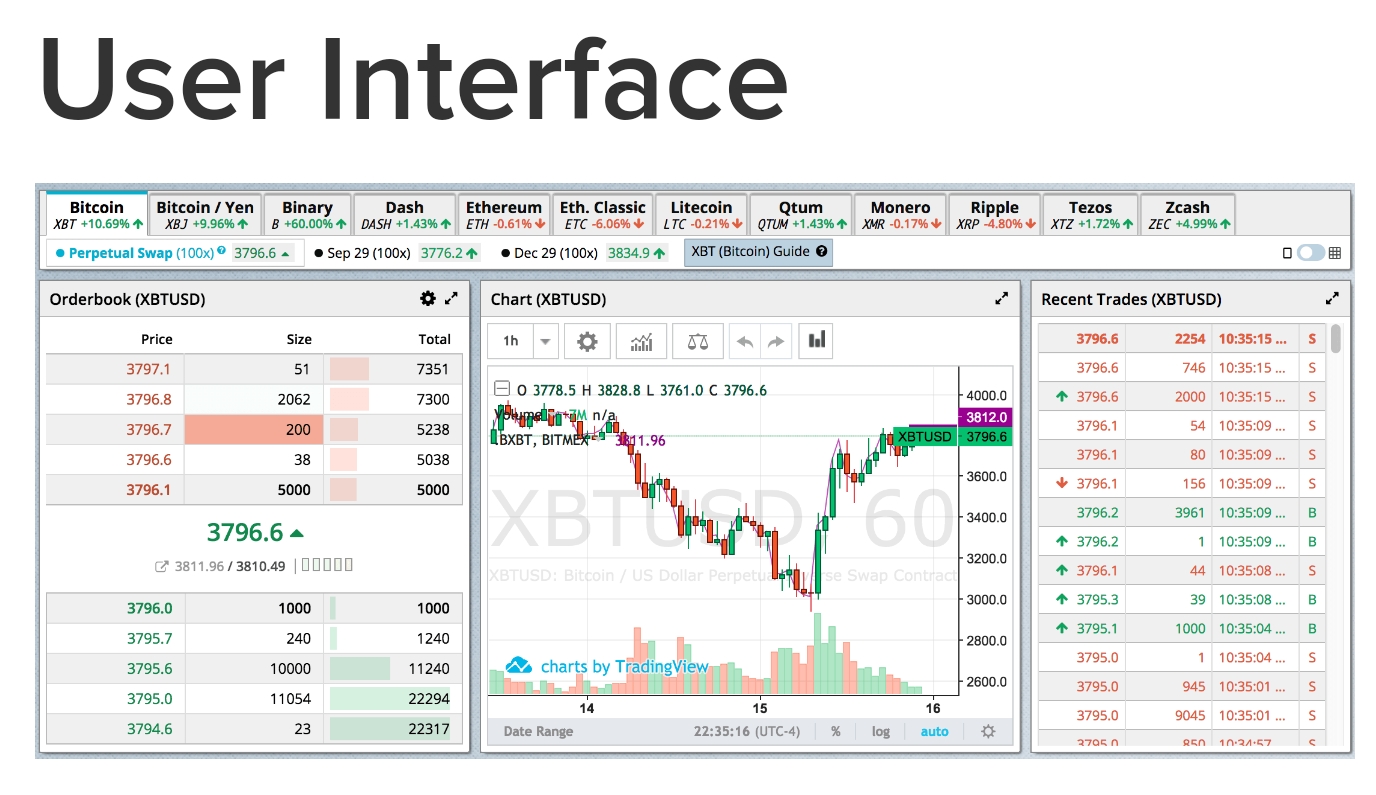Viewport: 1376px width, 795px height.
Task: Switch to the Qtum tab
Action: click(801, 215)
